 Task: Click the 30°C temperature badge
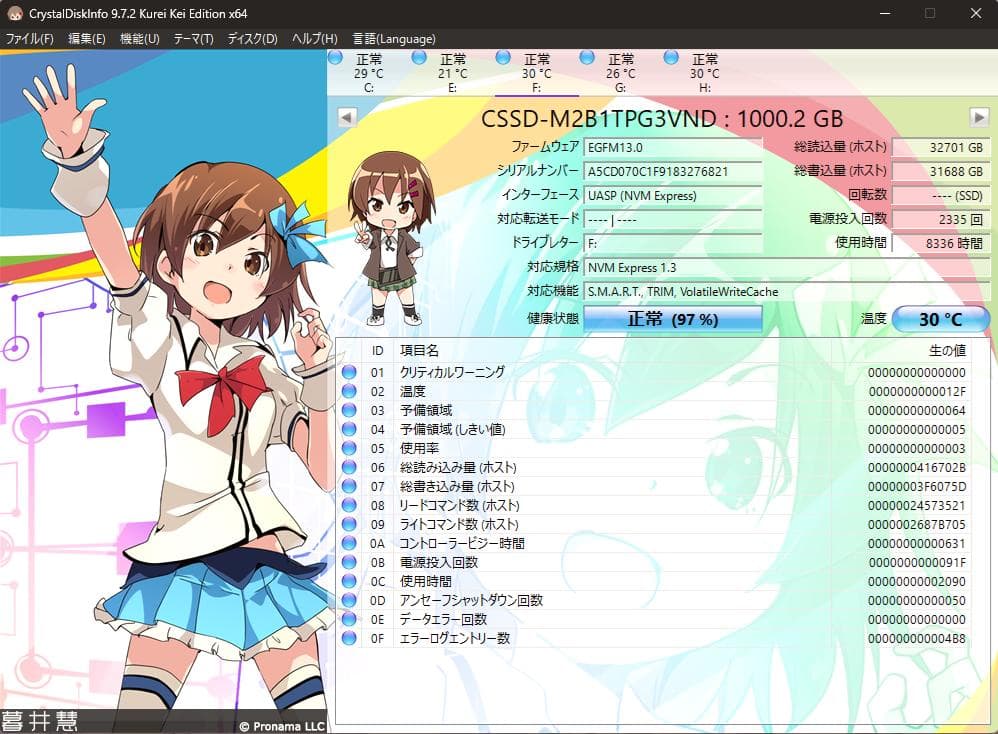click(938, 318)
